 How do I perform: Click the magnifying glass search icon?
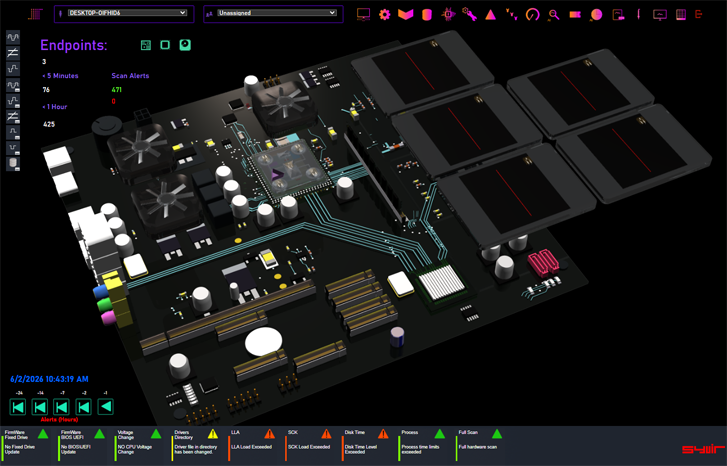(554, 15)
